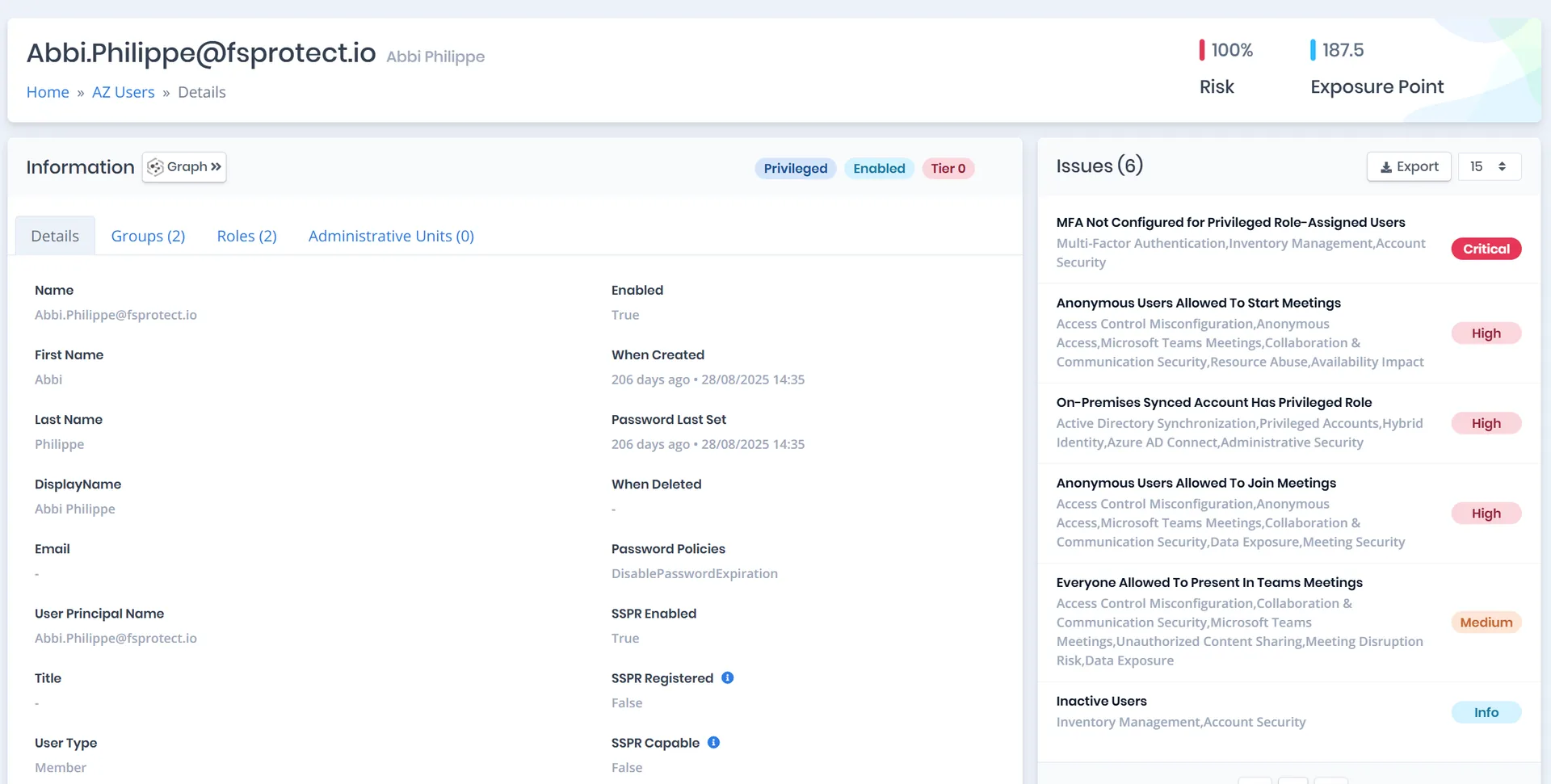1551x784 pixels.
Task: Click the SSPR Enabled value True
Action: coord(625,638)
